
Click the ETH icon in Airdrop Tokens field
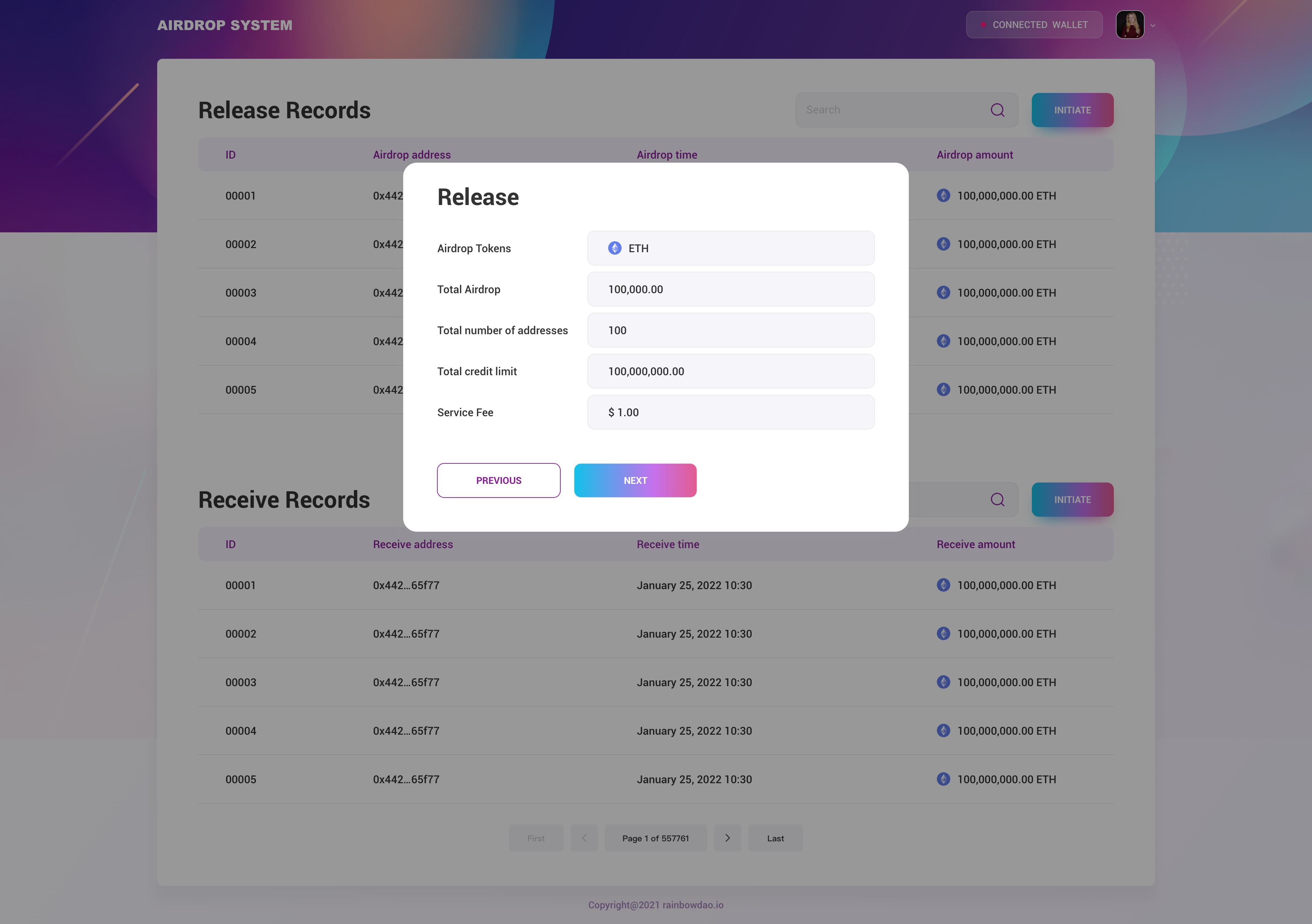click(x=614, y=248)
